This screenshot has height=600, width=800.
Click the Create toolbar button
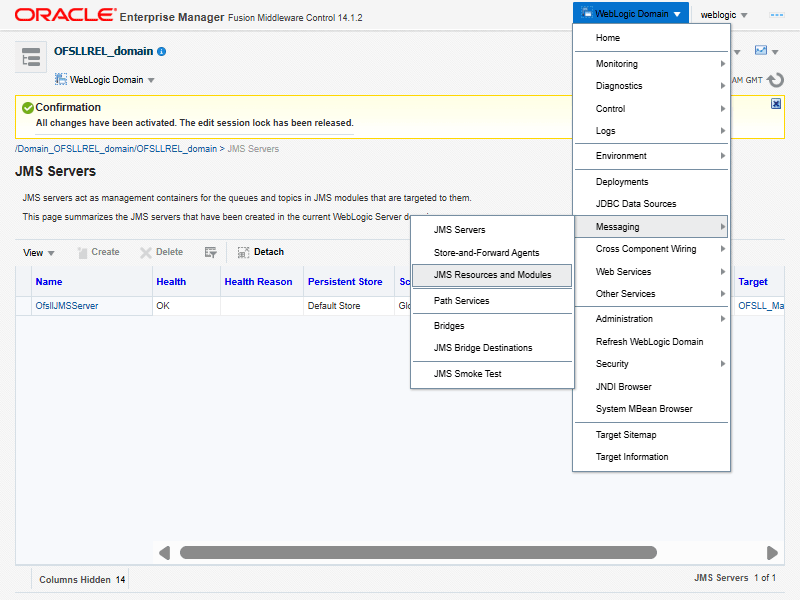[98, 252]
